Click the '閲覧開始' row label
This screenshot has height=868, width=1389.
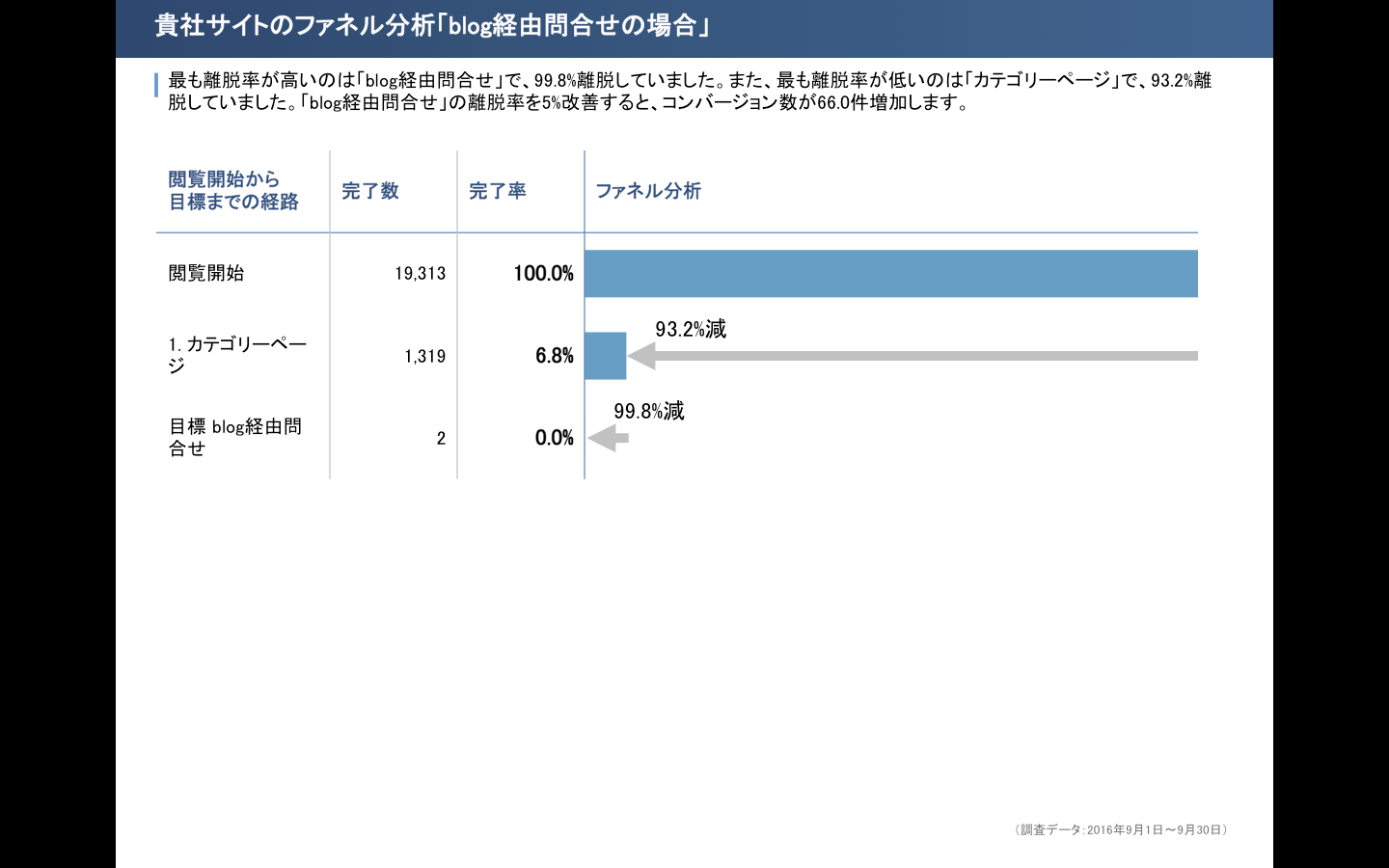206,273
